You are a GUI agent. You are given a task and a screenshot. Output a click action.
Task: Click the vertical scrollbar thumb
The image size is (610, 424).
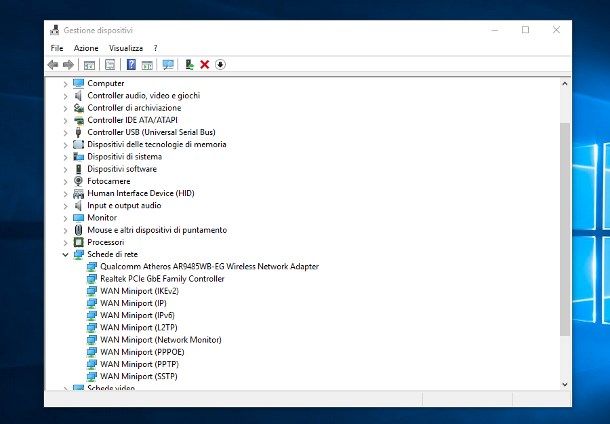pyautogui.click(x=565, y=230)
